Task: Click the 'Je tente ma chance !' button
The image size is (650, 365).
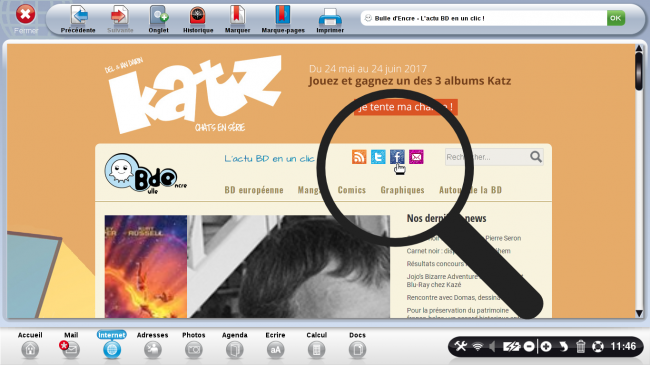Action: point(405,107)
